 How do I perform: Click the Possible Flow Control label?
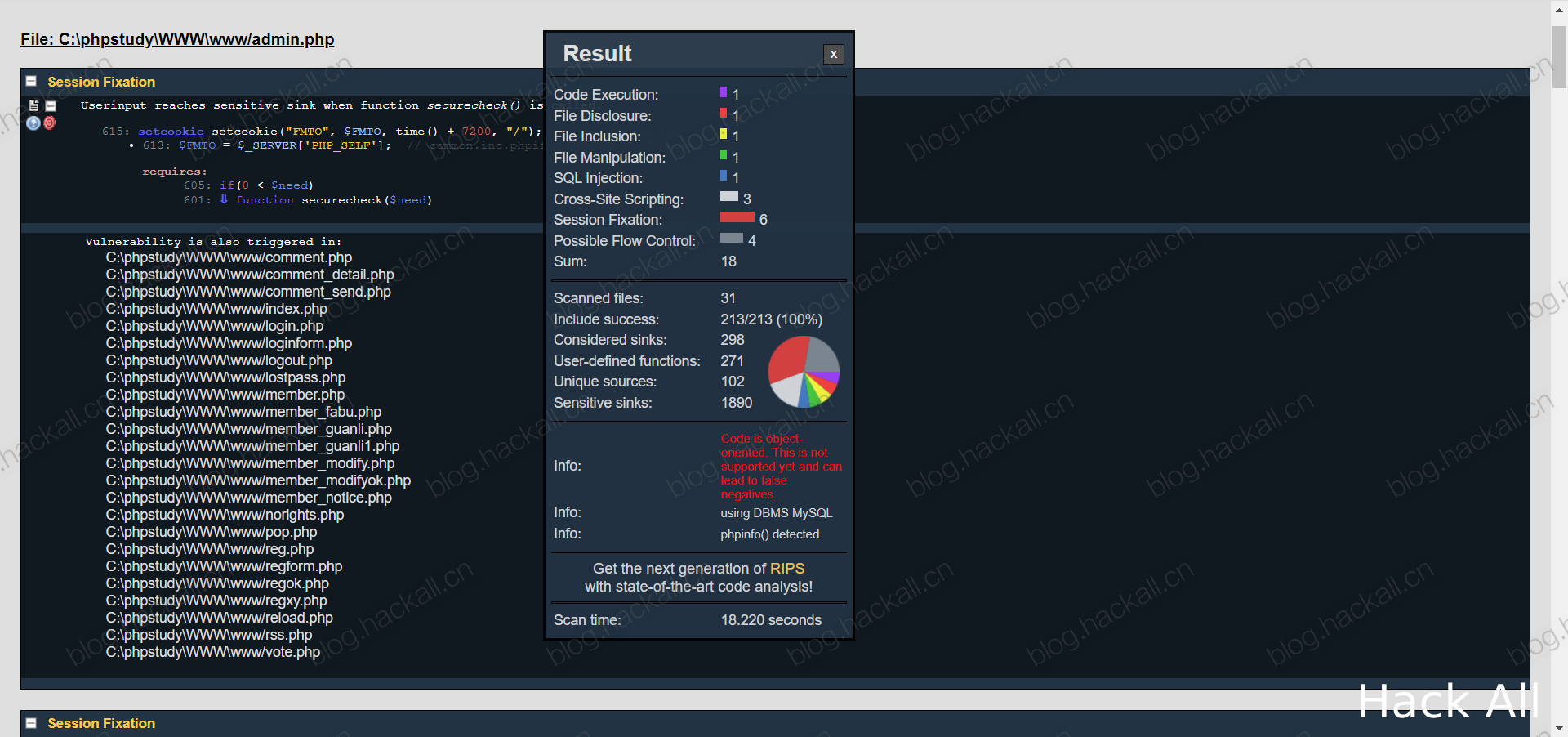pyautogui.click(x=625, y=241)
